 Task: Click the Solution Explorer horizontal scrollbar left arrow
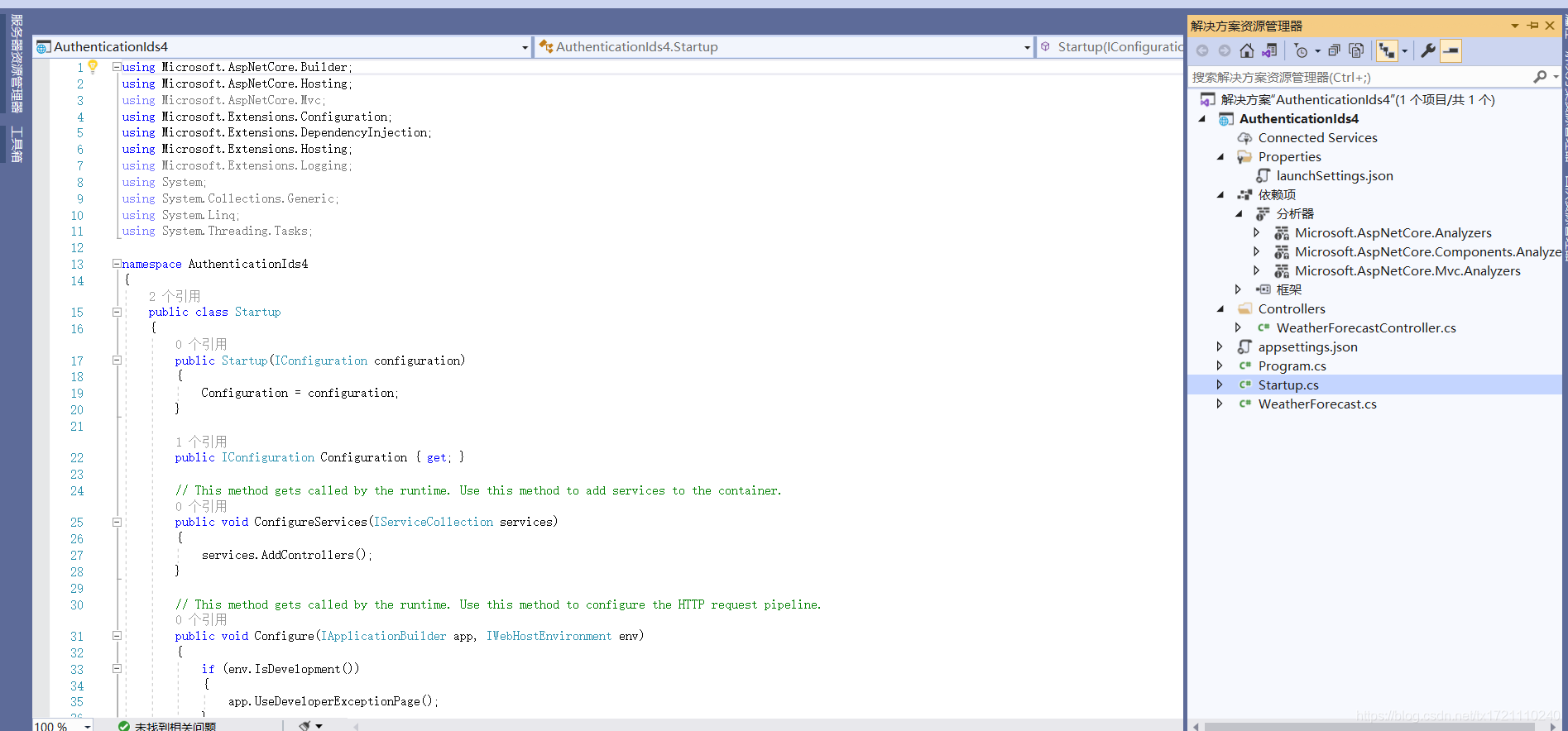(x=1196, y=726)
